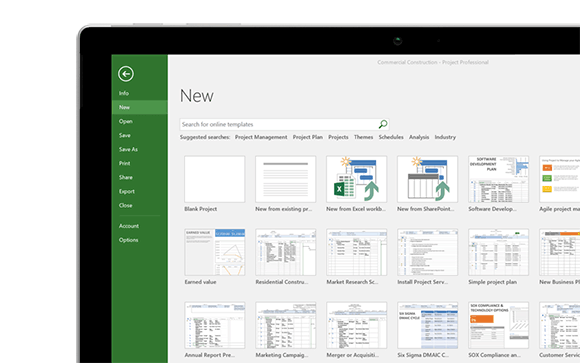Select New from SharePoint task list icon
The width and height of the screenshot is (580, 363).
point(427,179)
